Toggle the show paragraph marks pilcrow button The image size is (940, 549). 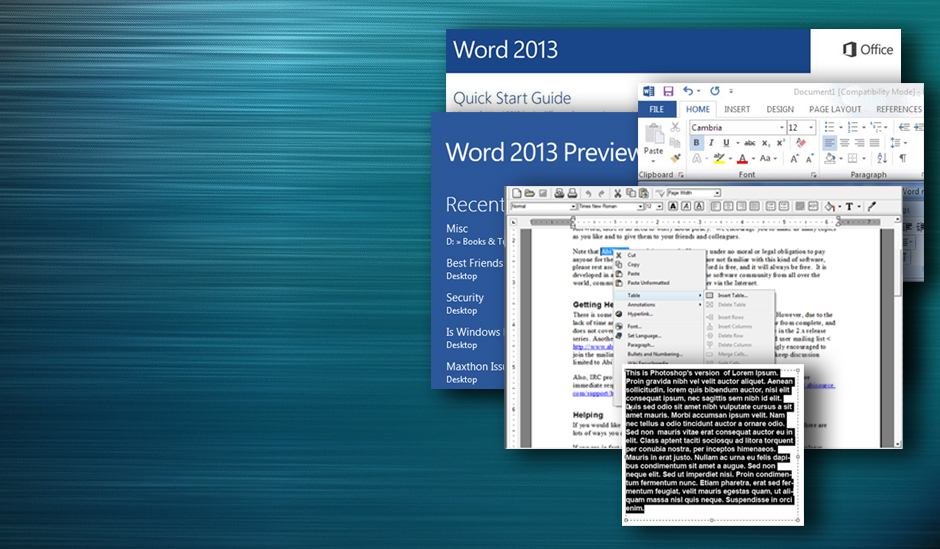click(902, 158)
